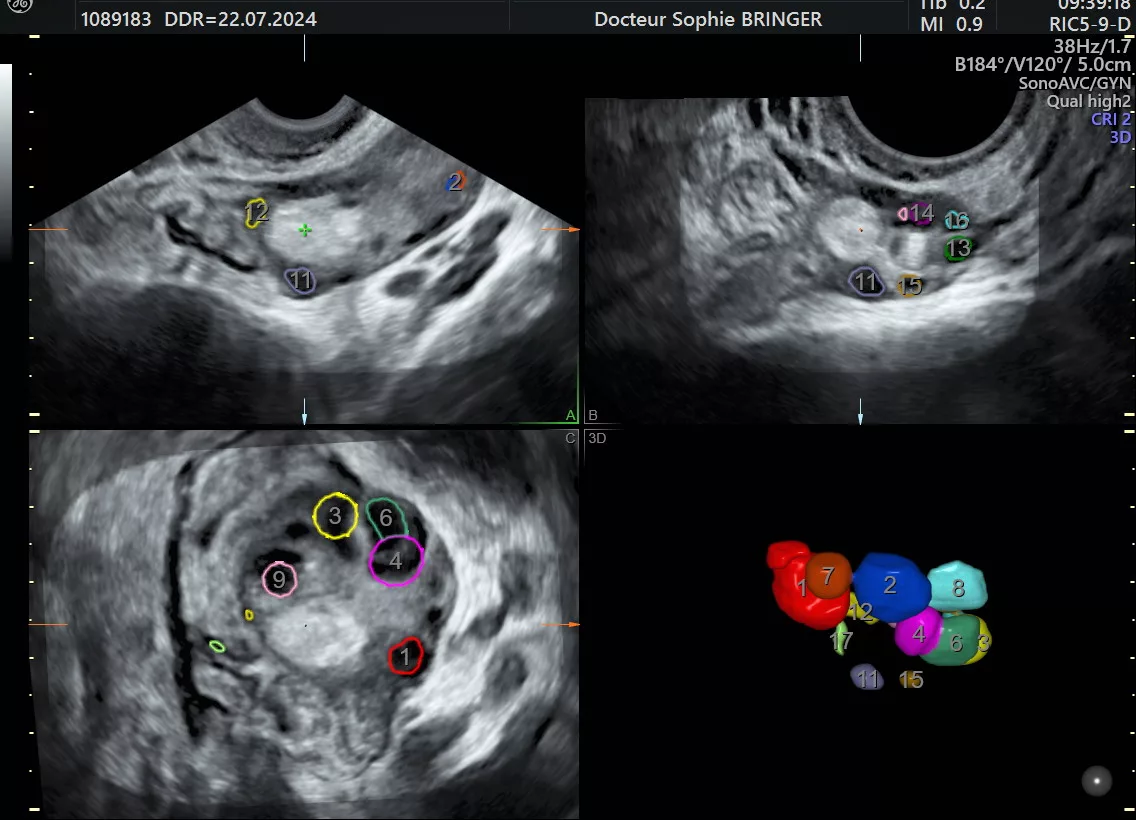Viewport: 1136px width, 820px height.
Task: Click the dark green follicle 13 in panel B
Action: click(958, 248)
